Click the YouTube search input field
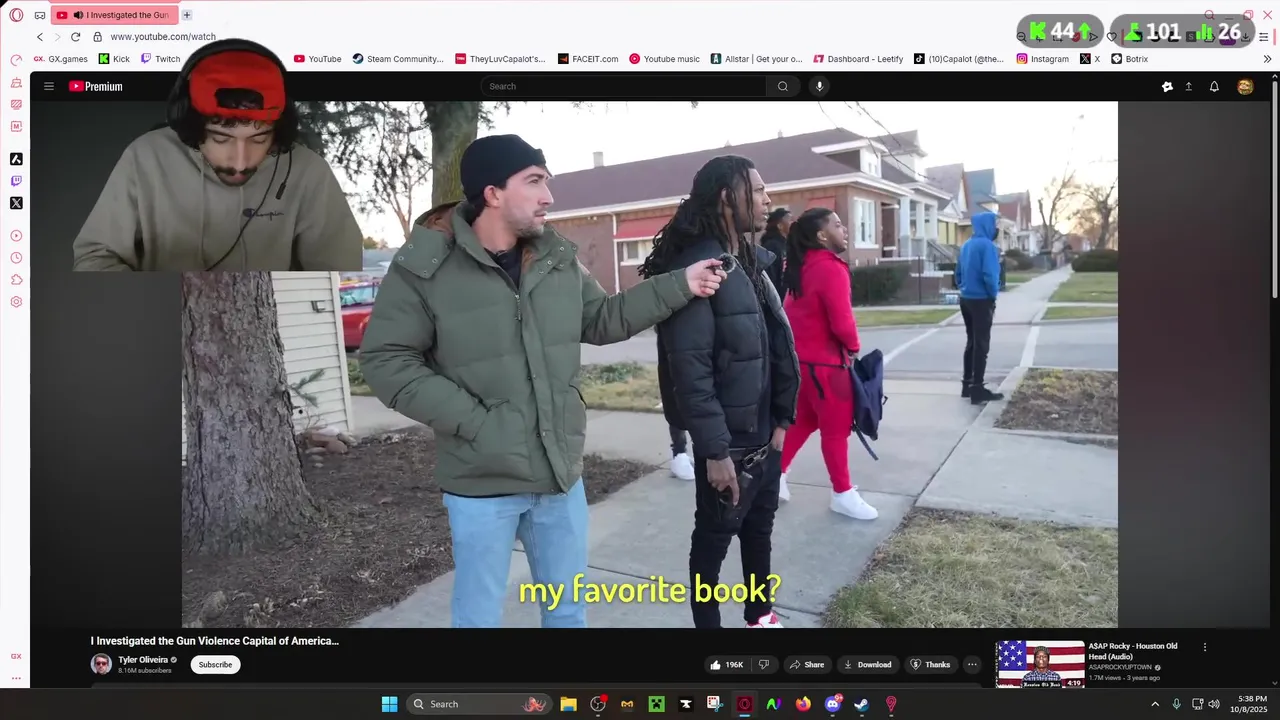The image size is (1280, 720). (x=624, y=86)
